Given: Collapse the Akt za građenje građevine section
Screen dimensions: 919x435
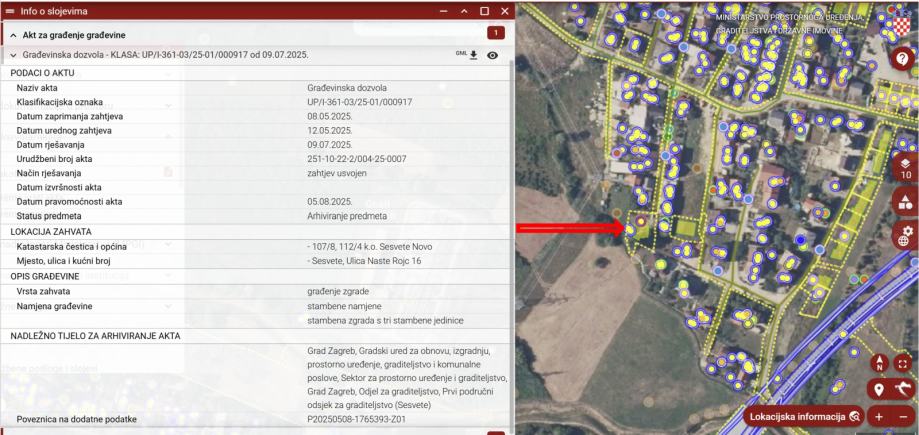Looking at the screenshot, I should tap(13, 35).
